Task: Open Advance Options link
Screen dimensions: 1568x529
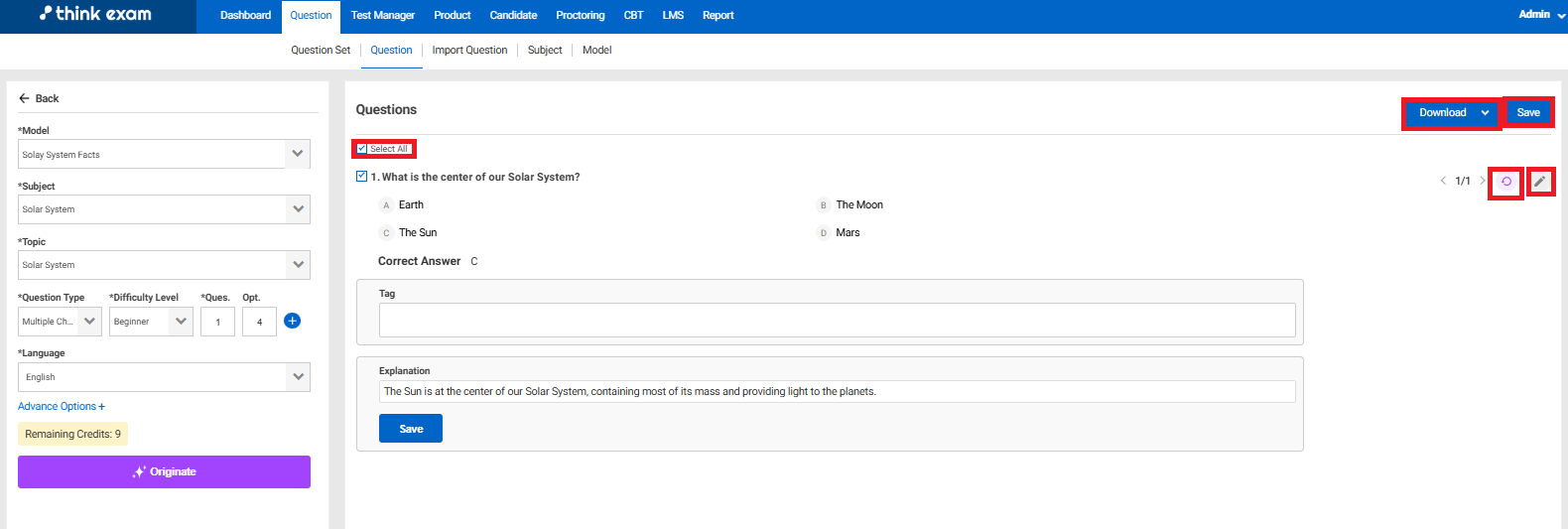Action: click(x=61, y=407)
